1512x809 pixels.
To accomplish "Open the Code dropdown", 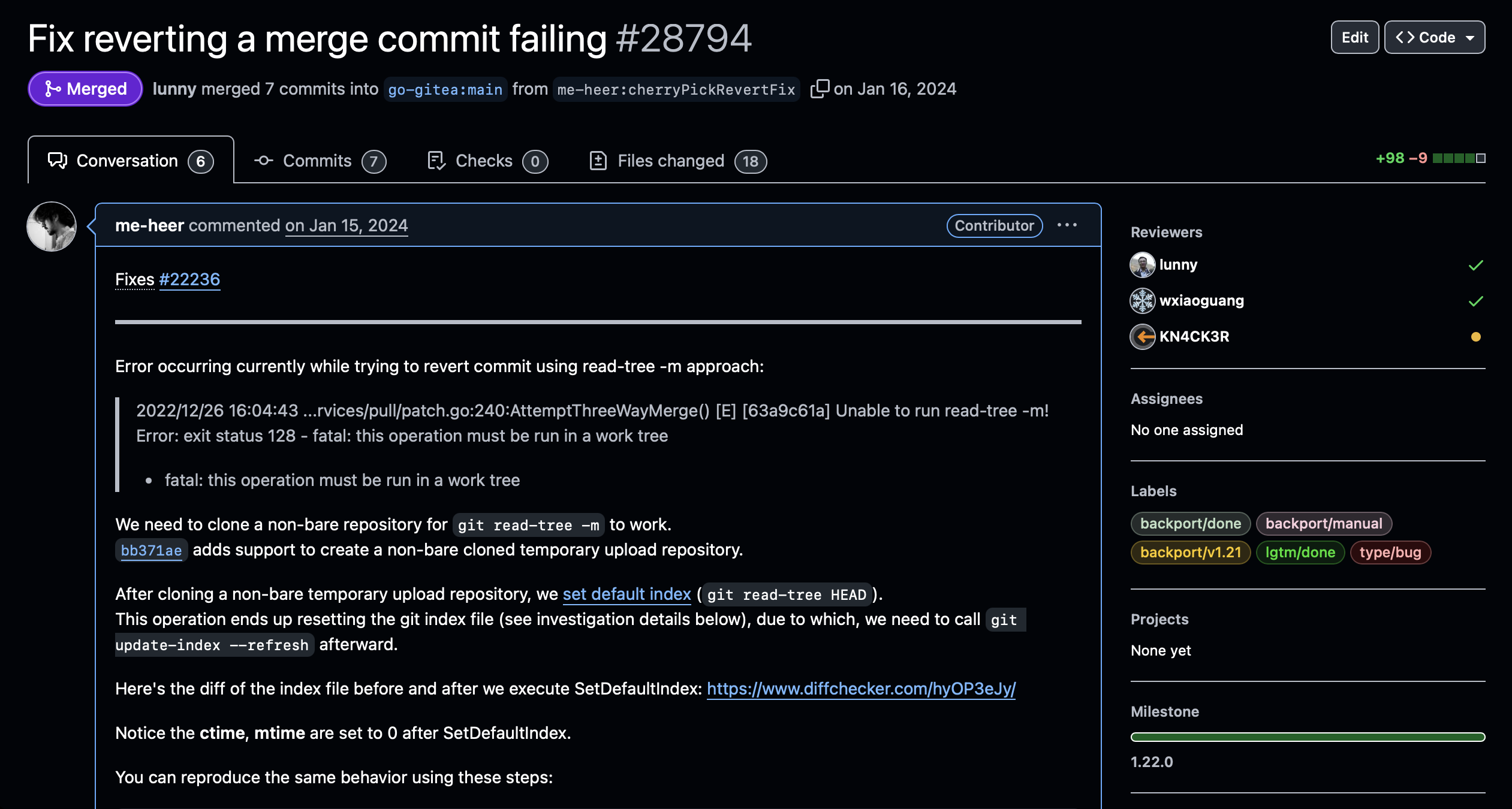I will click(x=1434, y=37).
